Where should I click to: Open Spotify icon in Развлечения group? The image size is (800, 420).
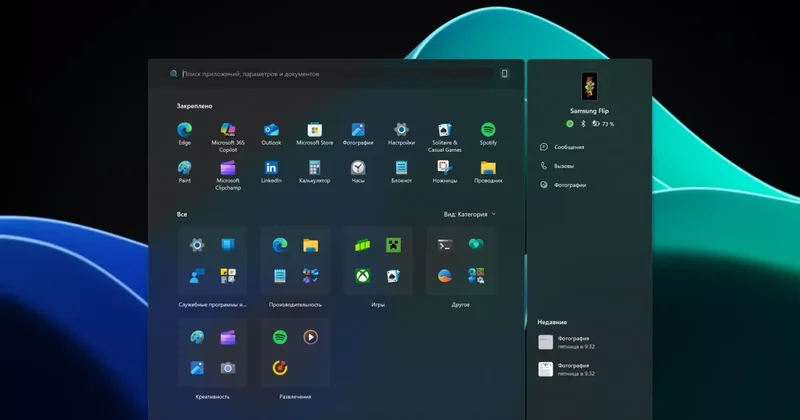pos(280,337)
